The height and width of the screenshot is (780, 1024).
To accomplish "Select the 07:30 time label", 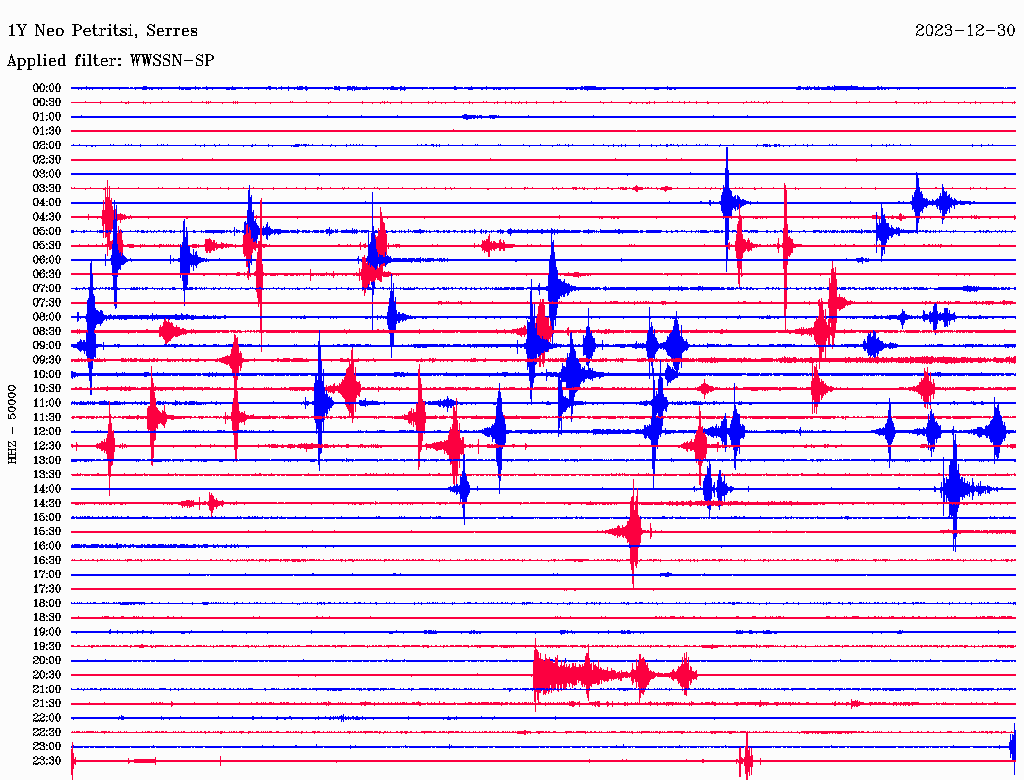I will point(47,302).
